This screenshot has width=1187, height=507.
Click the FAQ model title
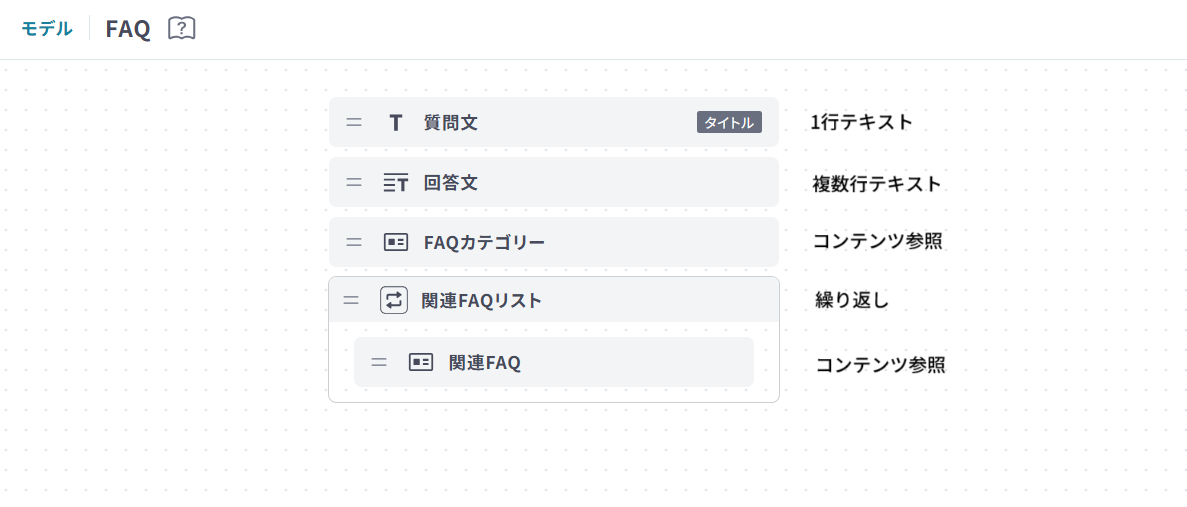128,29
